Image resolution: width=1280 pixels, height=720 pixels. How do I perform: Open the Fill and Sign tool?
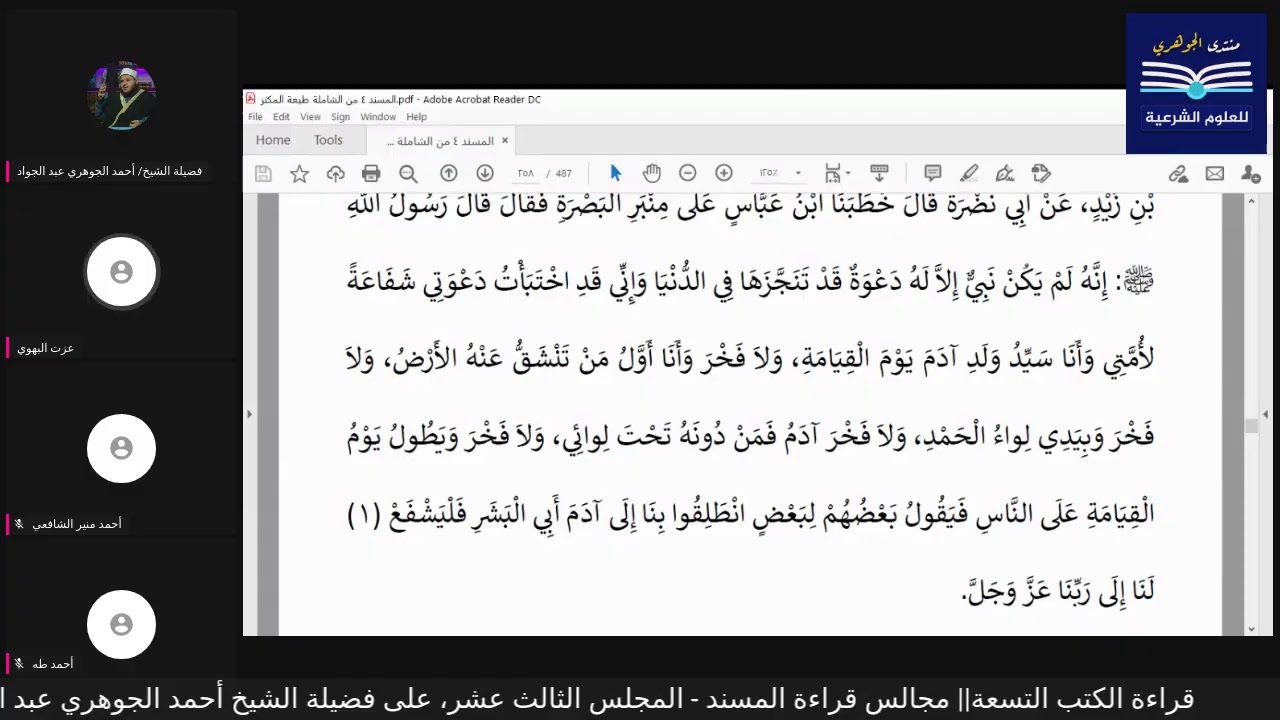click(x=1005, y=173)
